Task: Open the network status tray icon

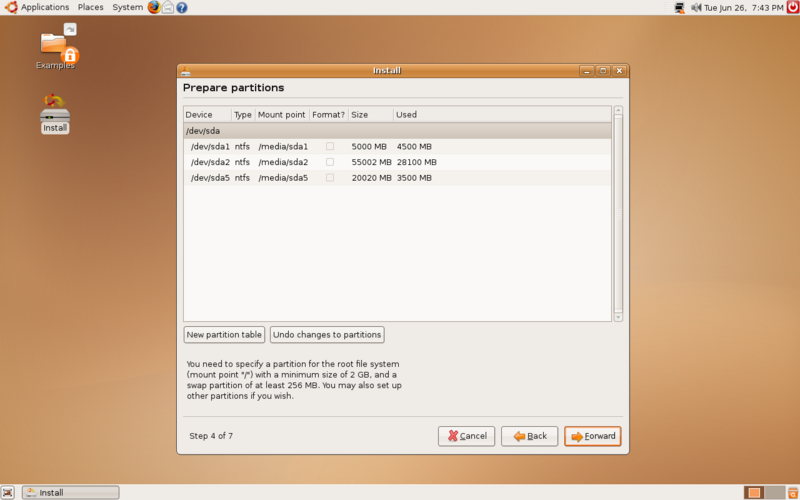Action: pos(679,8)
